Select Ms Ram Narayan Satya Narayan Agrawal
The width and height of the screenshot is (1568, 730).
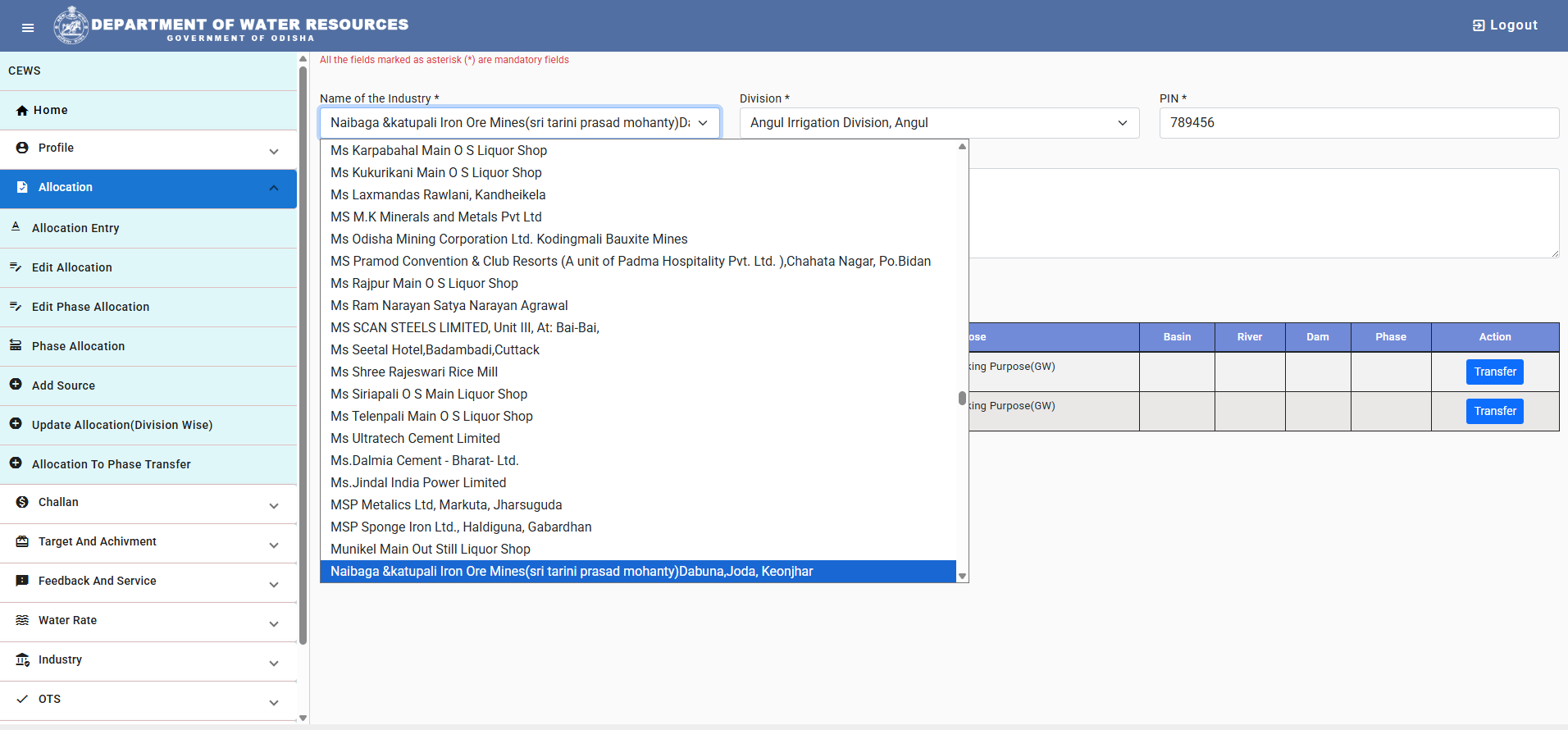coord(638,306)
